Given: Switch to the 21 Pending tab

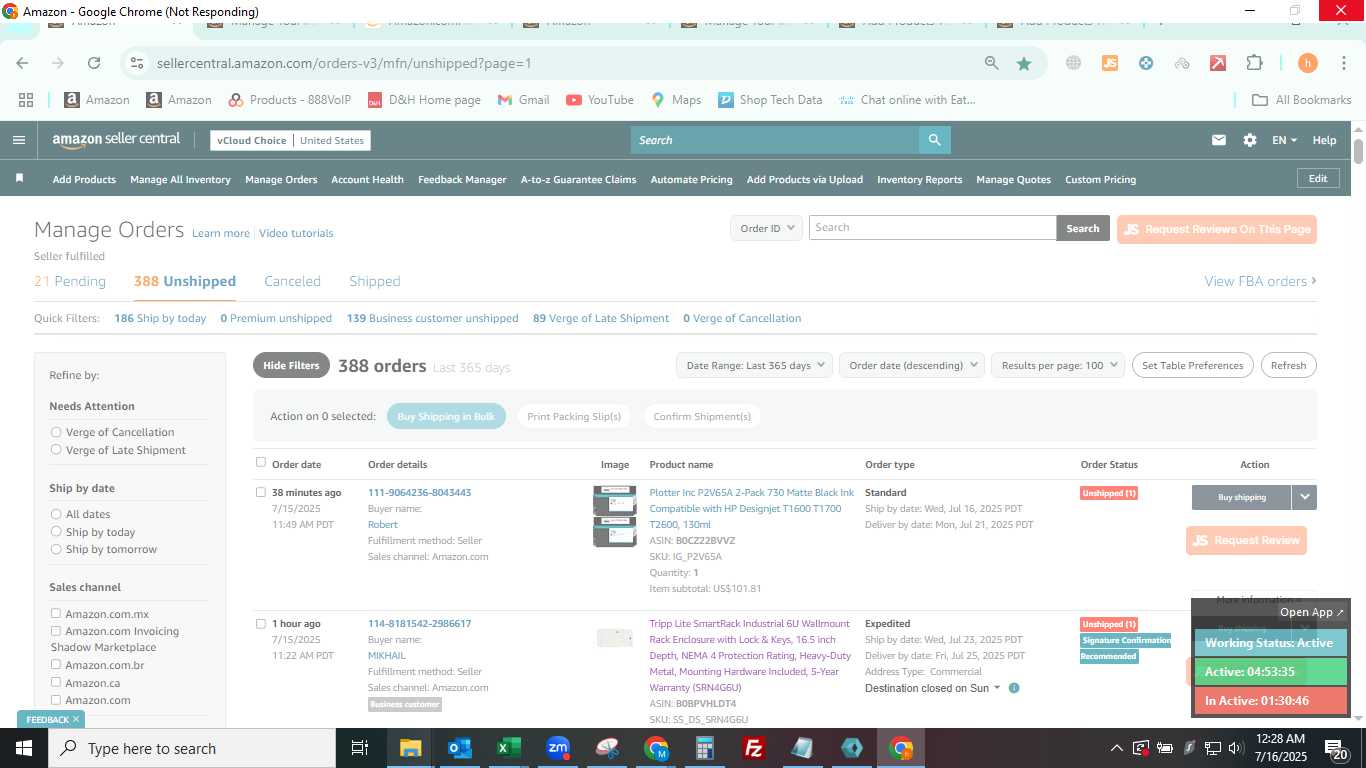Looking at the screenshot, I should 70,281.
